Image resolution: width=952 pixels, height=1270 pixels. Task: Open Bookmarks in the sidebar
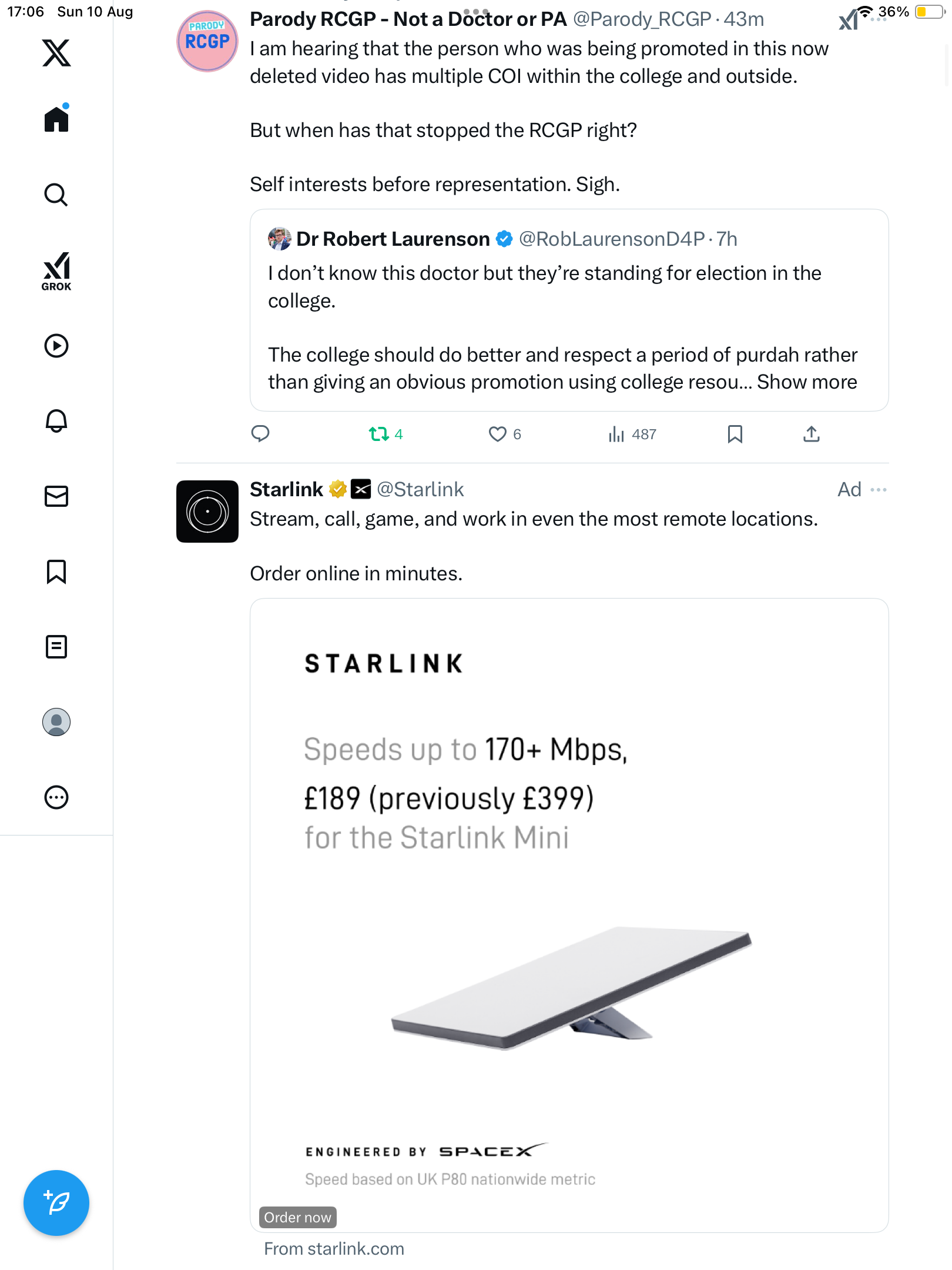[56, 571]
